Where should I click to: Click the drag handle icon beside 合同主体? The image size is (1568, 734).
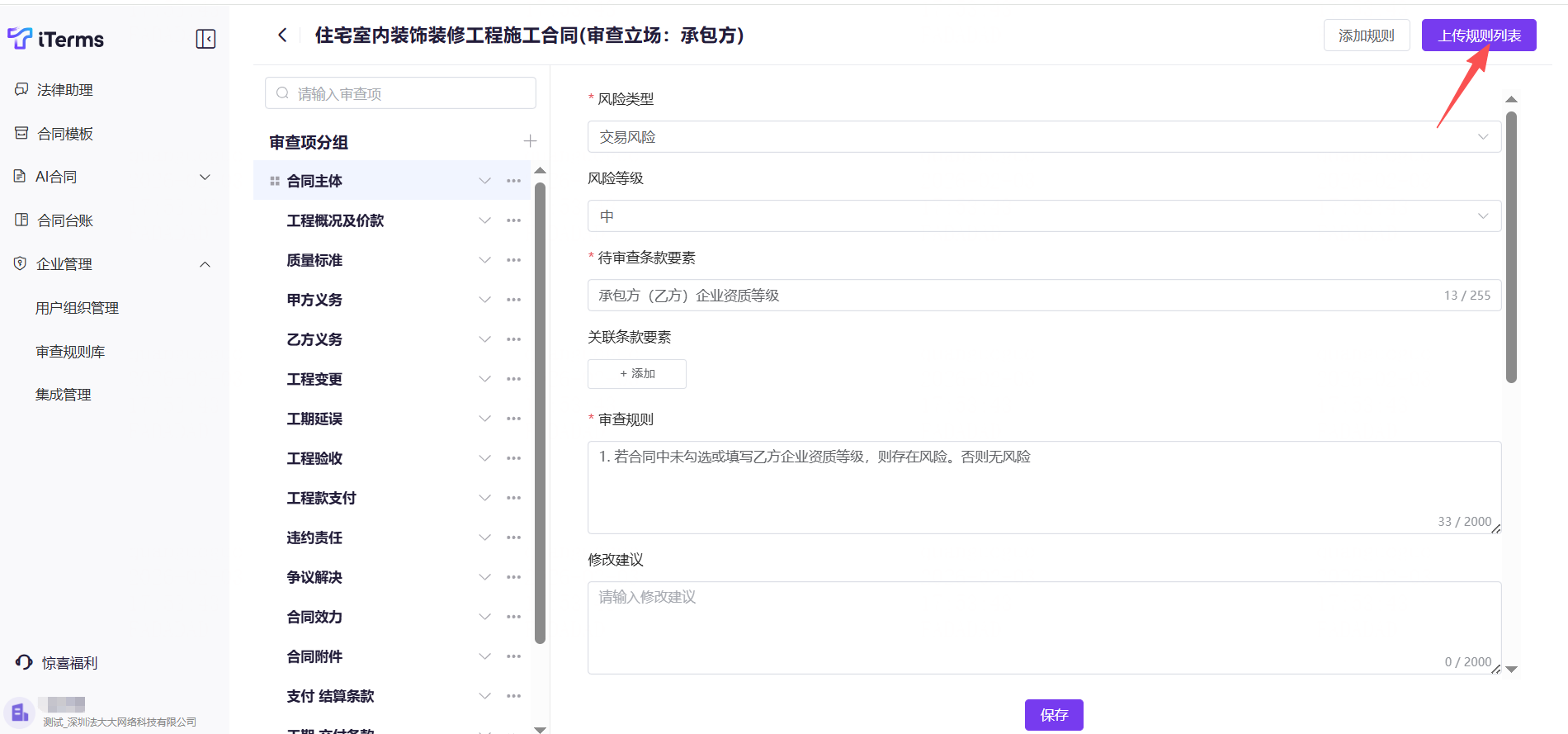click(275, 181)
